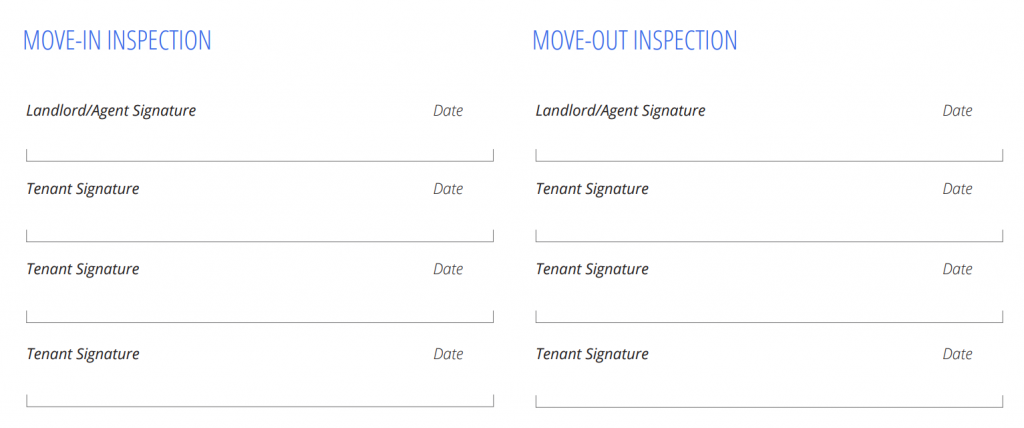Select the second Move-In Tenant signature line
The width and height of the screenshot is (1024, 428).
pos(260,316)
